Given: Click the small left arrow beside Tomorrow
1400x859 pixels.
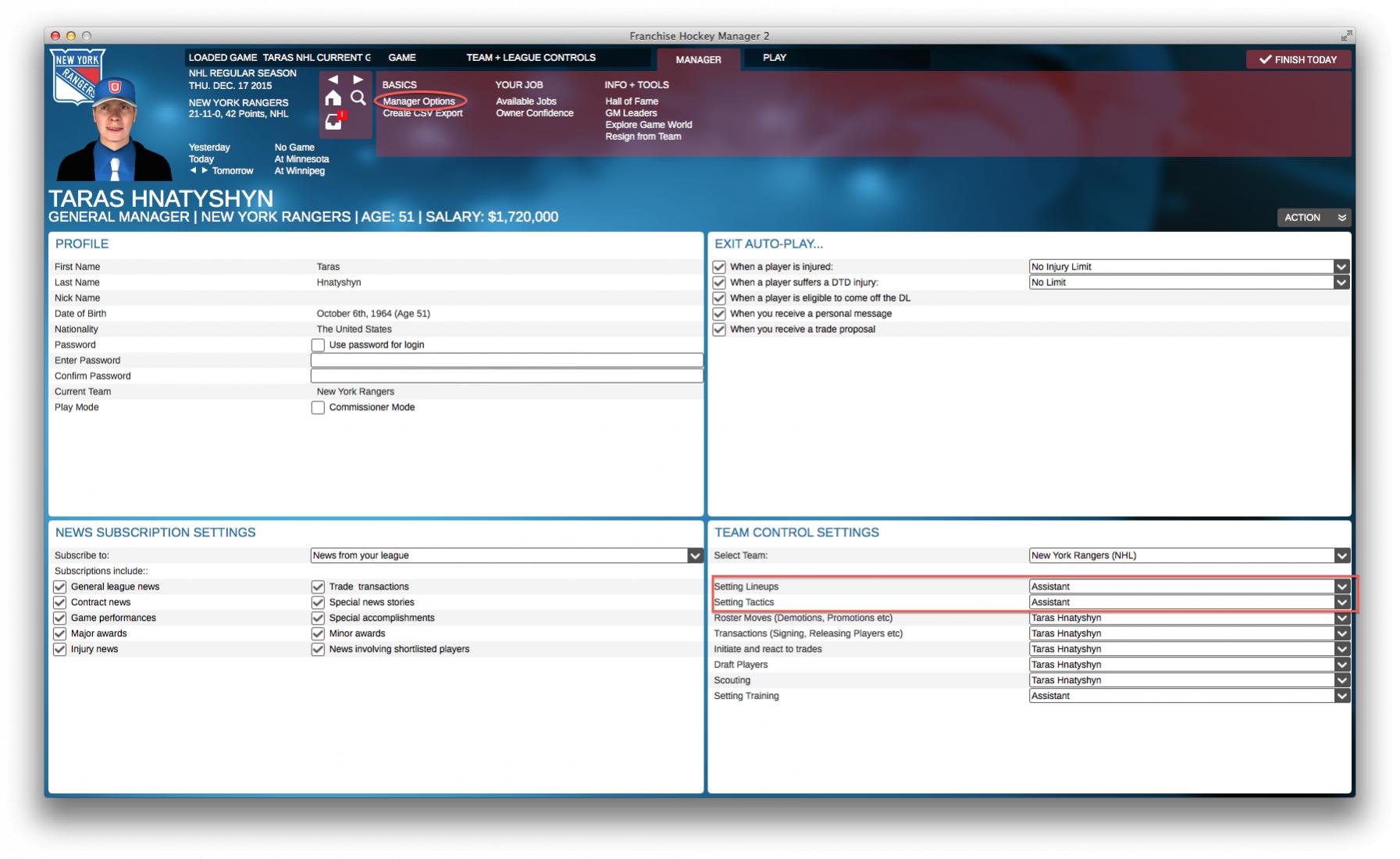Looking at the screenshot, I should (193, 170).
